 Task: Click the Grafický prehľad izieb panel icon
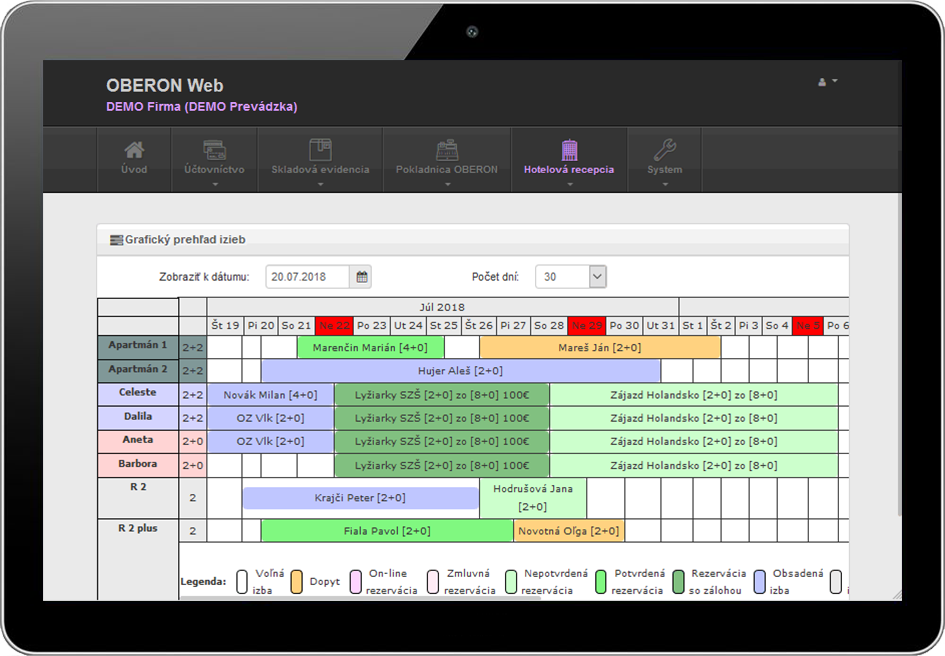click(x=116, y=240)
